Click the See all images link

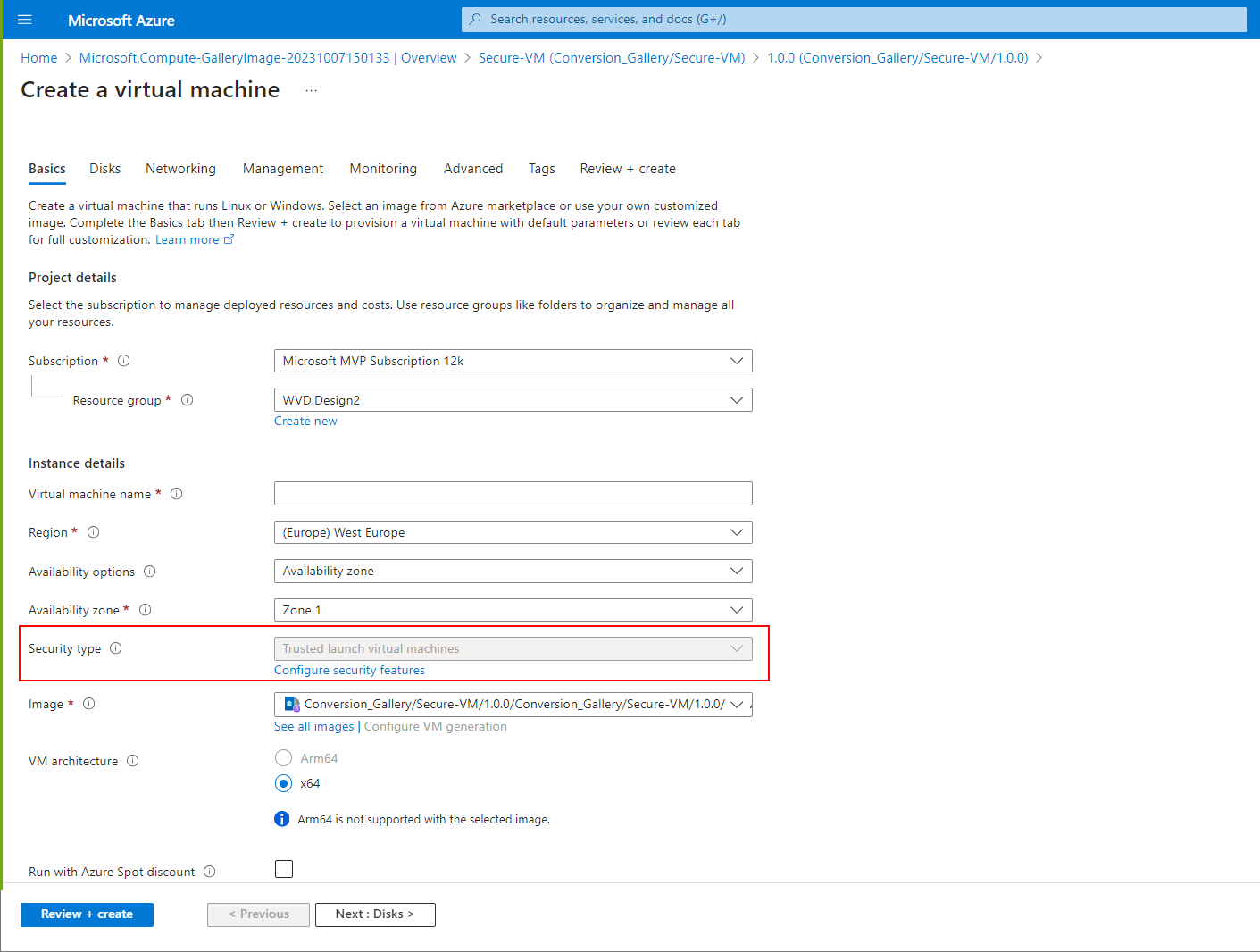coord(314,727)
